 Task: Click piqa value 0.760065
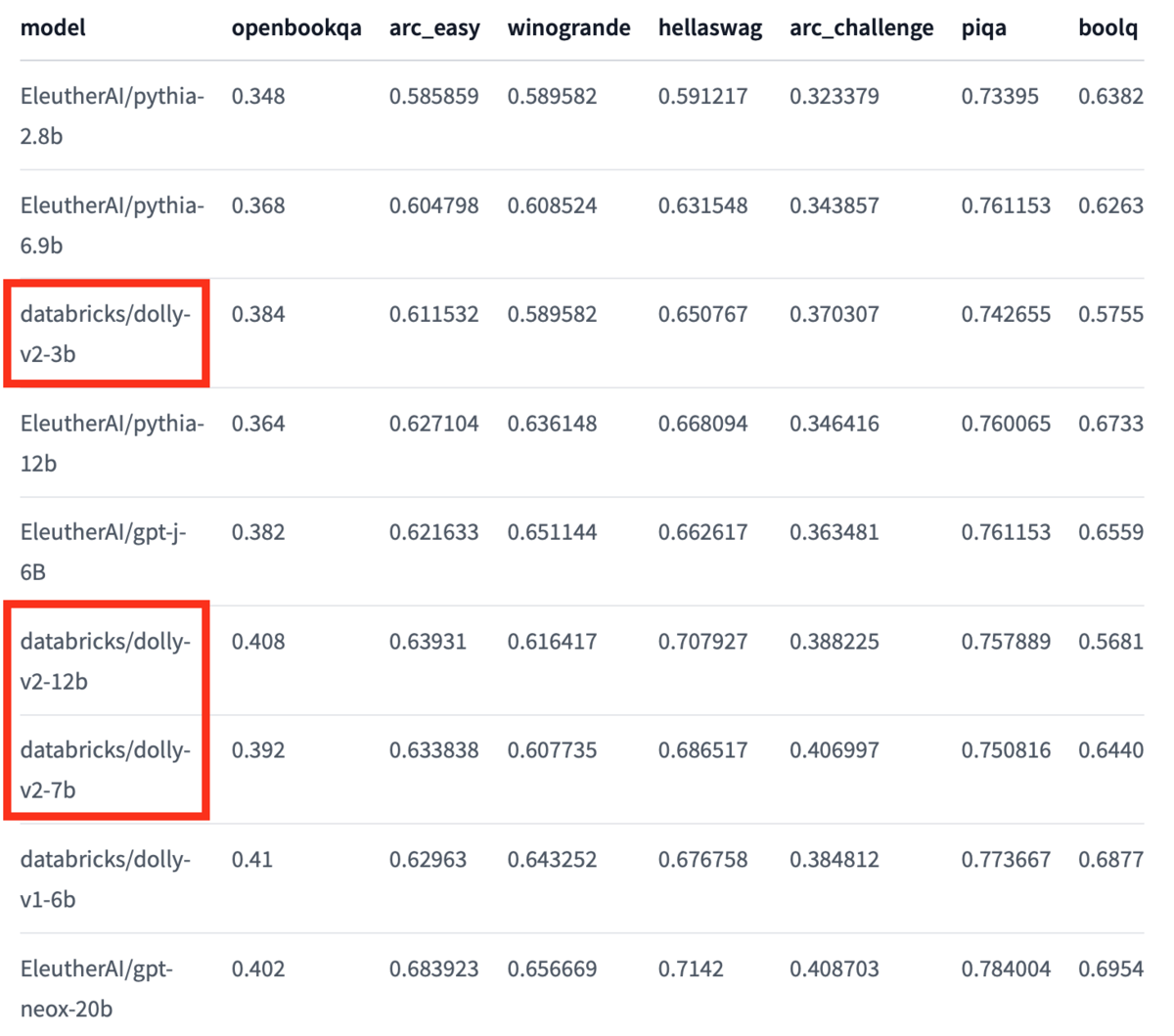point(1007,424)
